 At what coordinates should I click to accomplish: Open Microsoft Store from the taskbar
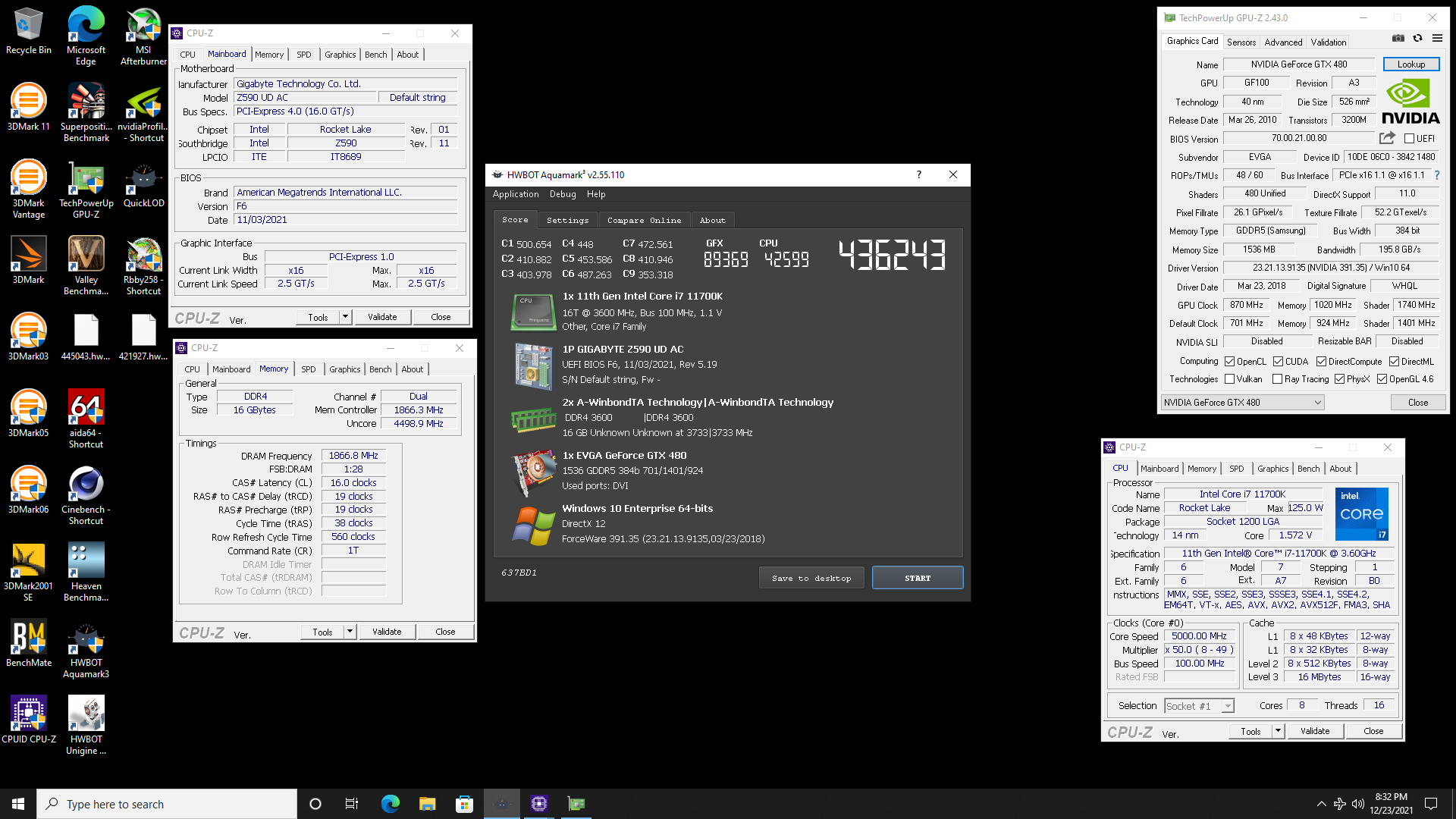(464, 804)
